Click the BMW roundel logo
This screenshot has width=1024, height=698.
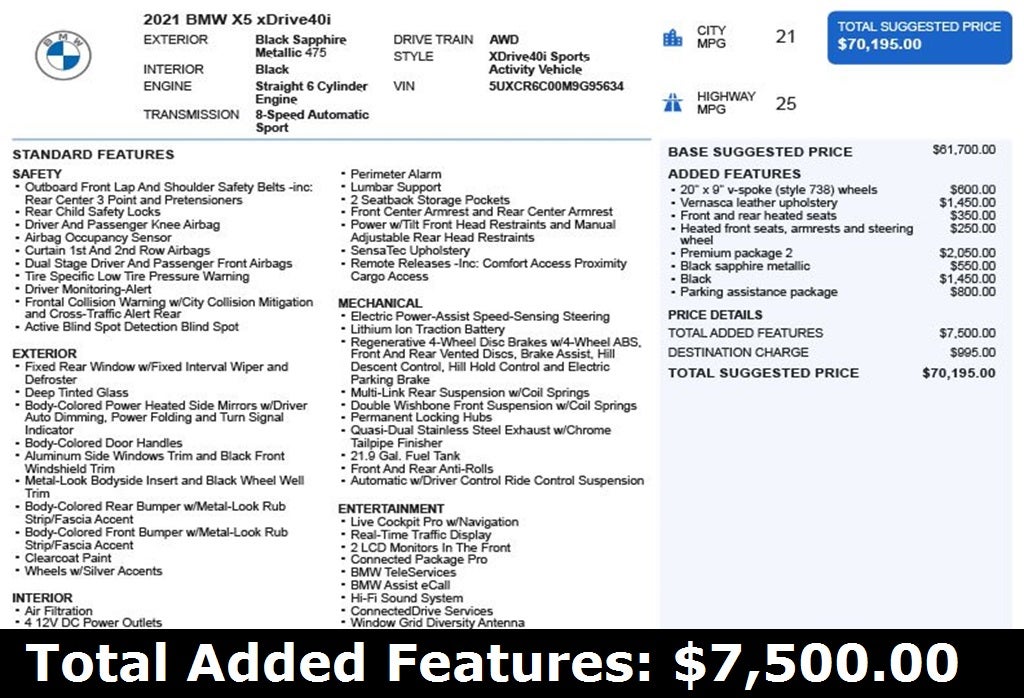click(63, 55)
